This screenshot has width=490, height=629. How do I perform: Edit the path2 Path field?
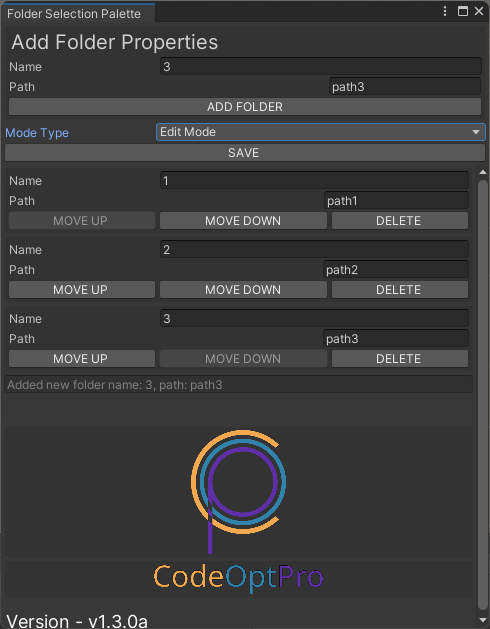[x=396, y=270]
